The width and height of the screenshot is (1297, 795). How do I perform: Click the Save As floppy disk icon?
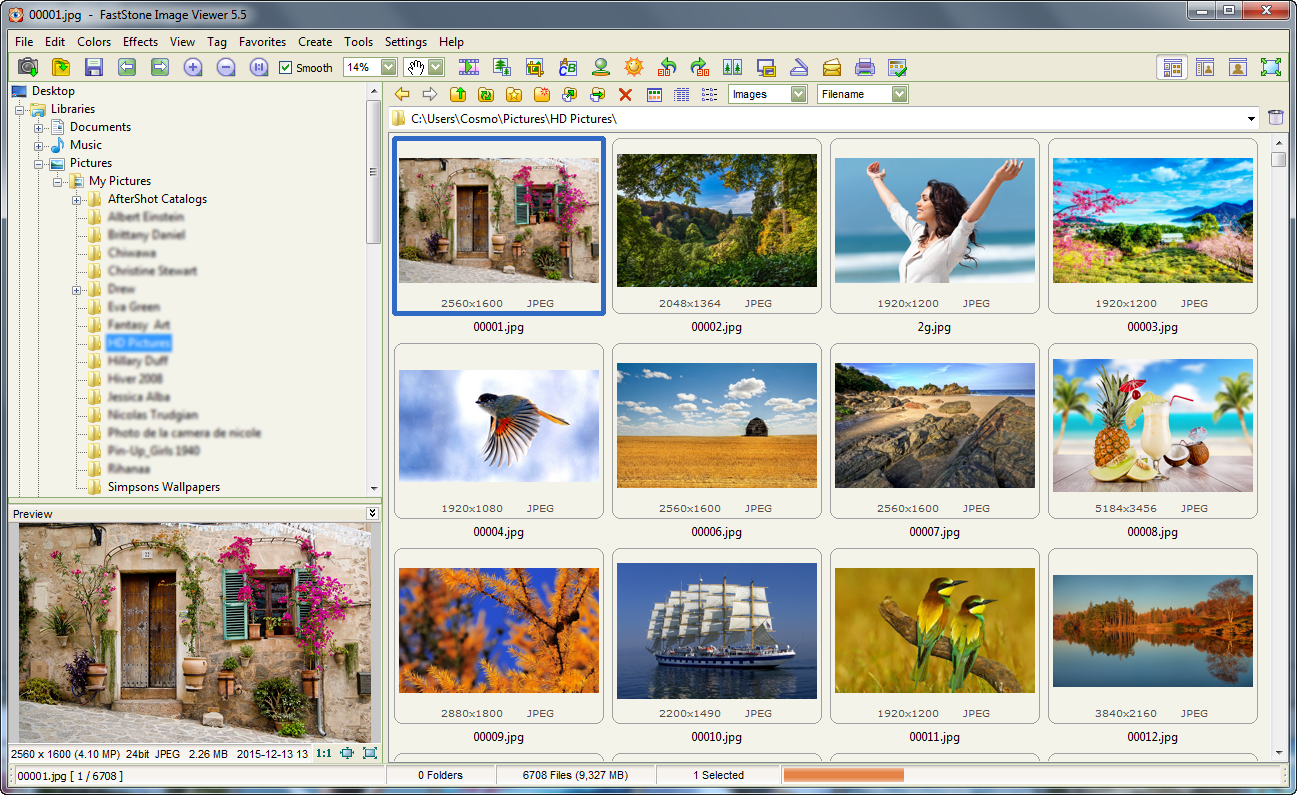tap(94, 67)
